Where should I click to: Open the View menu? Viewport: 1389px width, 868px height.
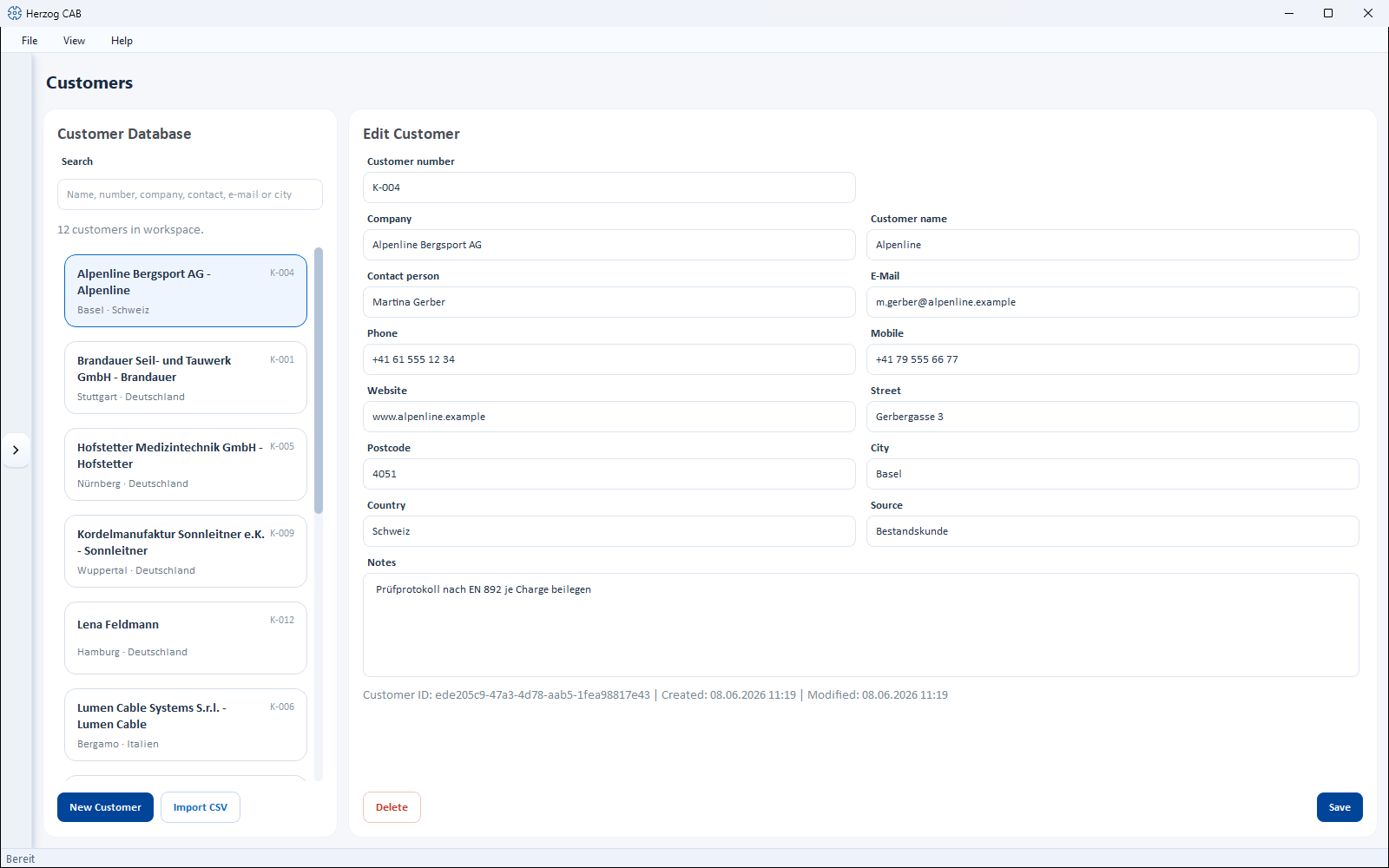[x=74, y=41]
